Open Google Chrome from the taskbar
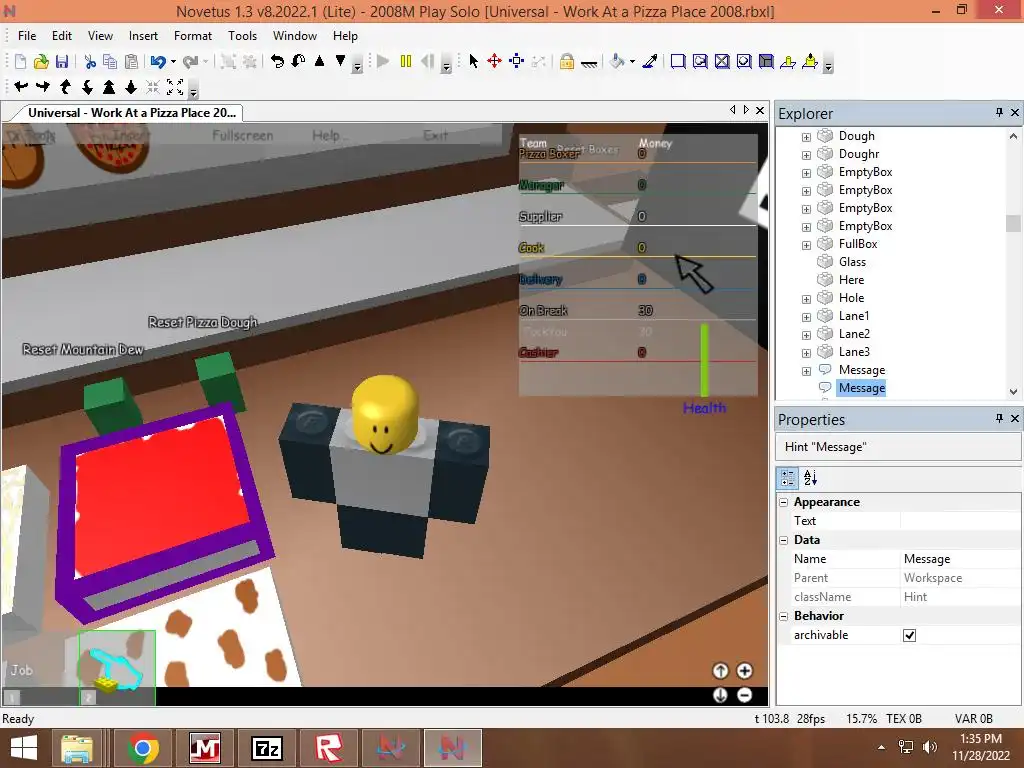1024x768 pixels. pos(143,748)
